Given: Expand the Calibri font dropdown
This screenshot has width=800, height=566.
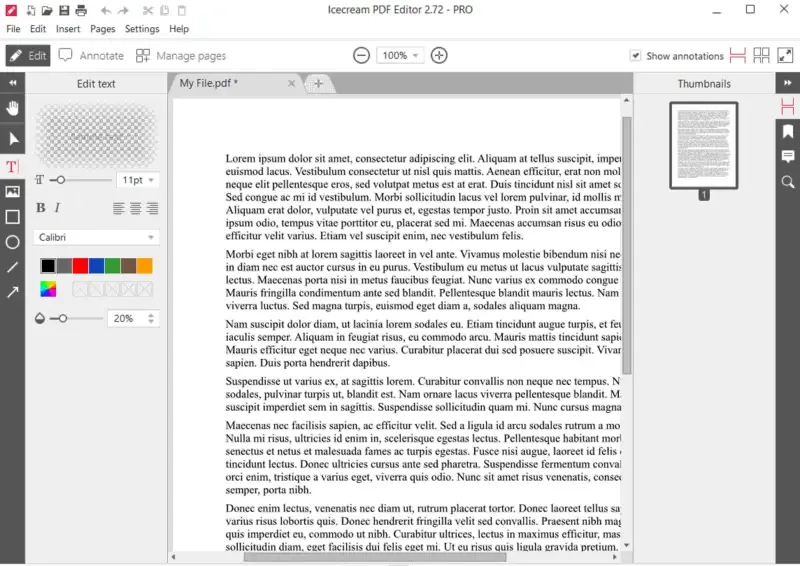Looking at the screenshot, I should point(96,237).
